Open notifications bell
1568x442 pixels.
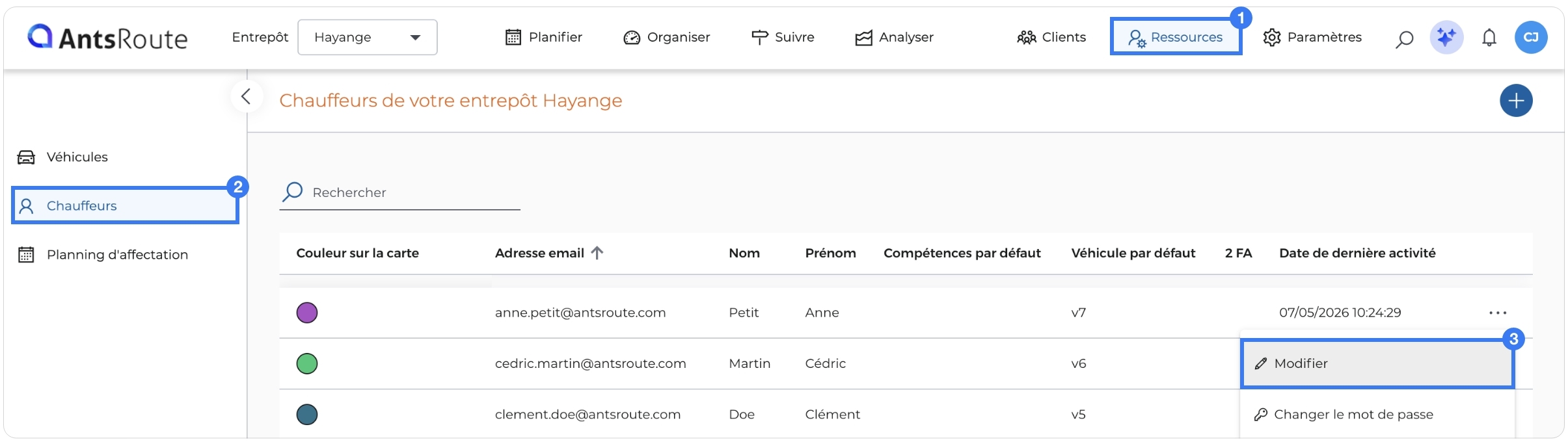(x=1489, y=38)
